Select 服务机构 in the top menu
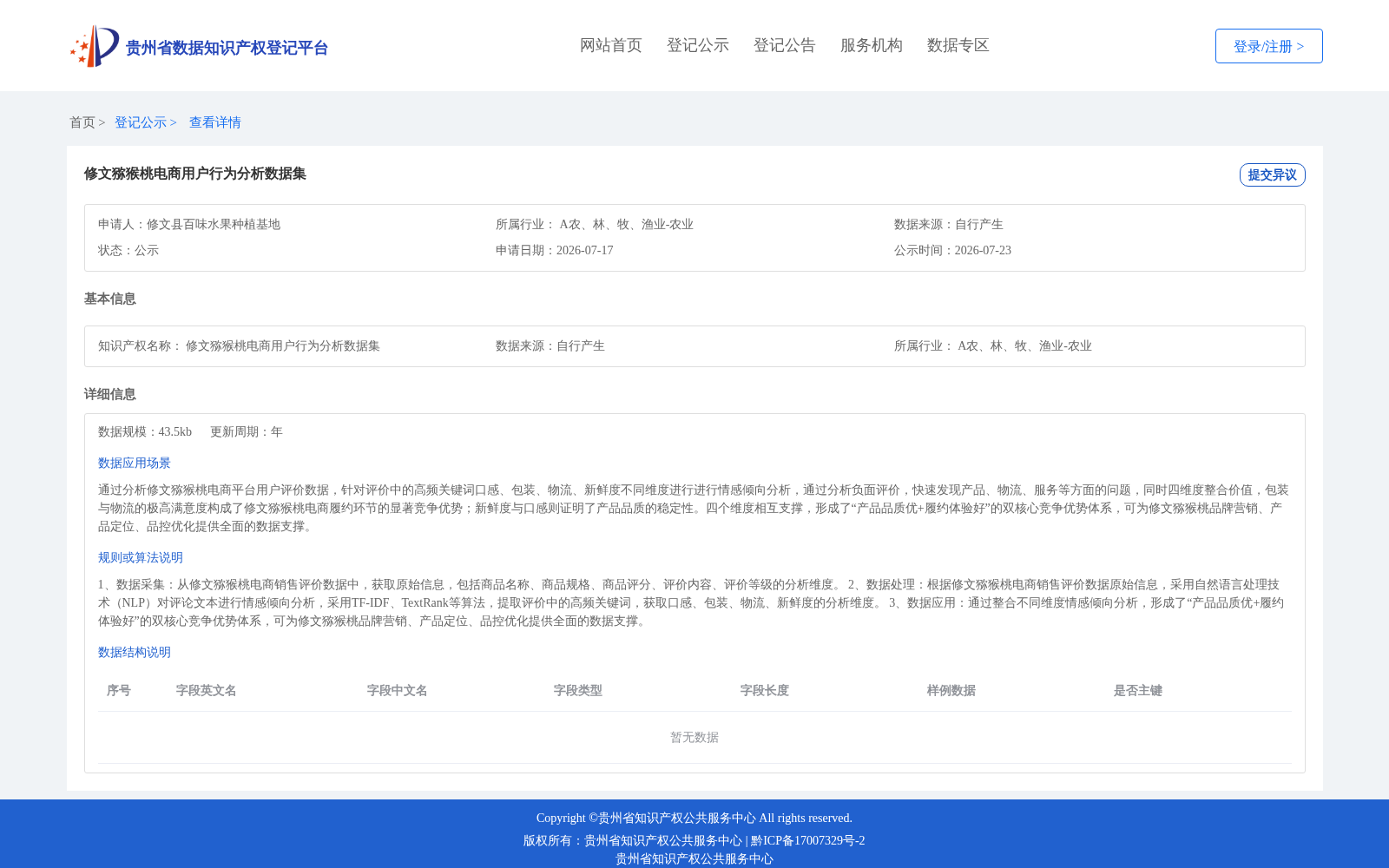This screenshot has width=1389, height=868. point(872,45)
